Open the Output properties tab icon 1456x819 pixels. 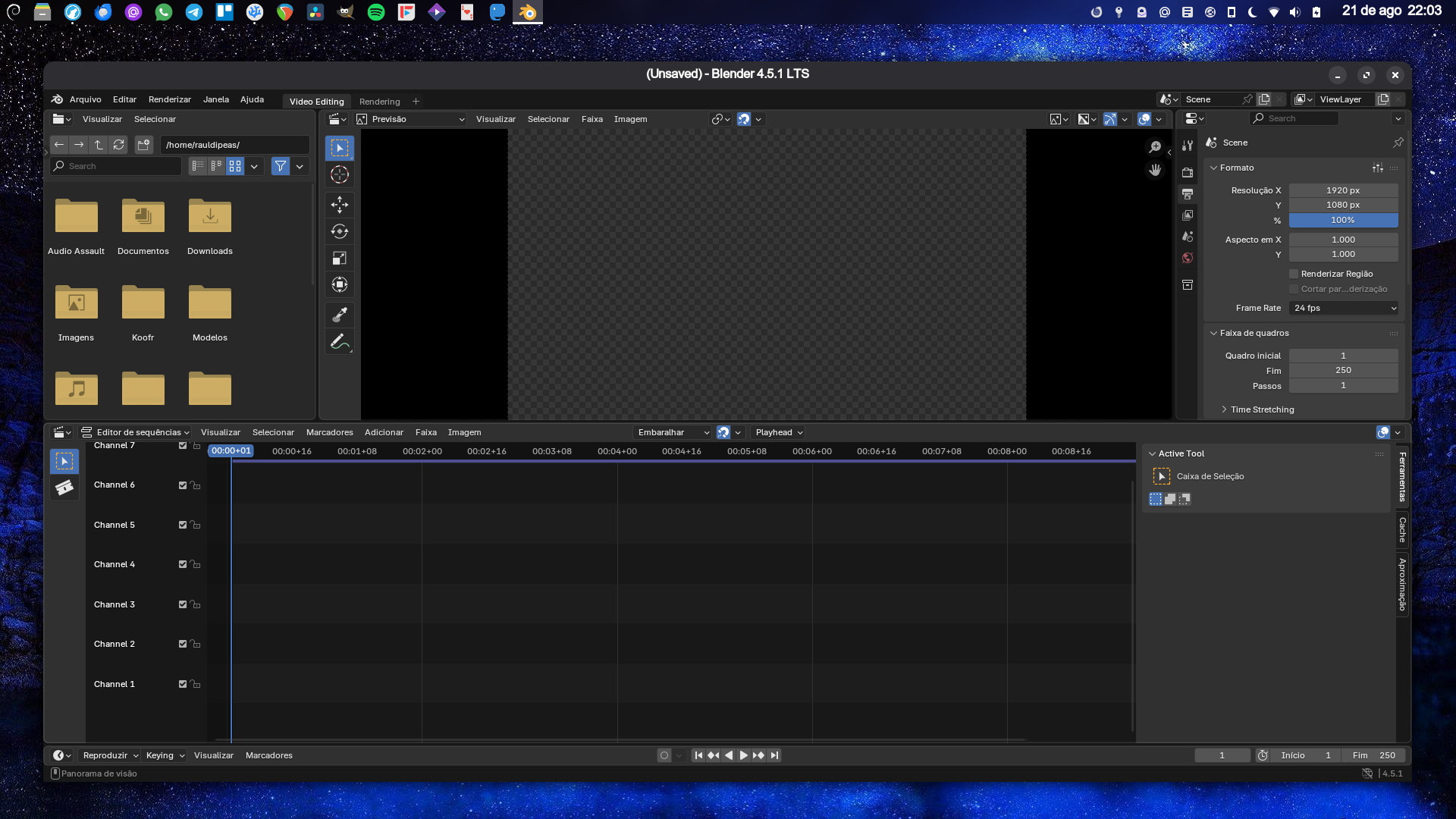[1188, 194]
